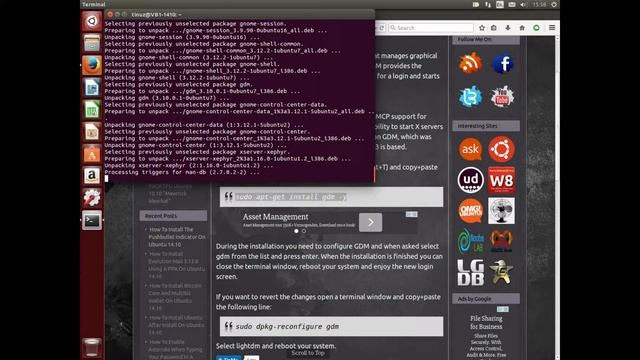The width and height of the screenshot is (640, 360).
Task: Open the 'ud' site icon
Action: coord(470,180)
